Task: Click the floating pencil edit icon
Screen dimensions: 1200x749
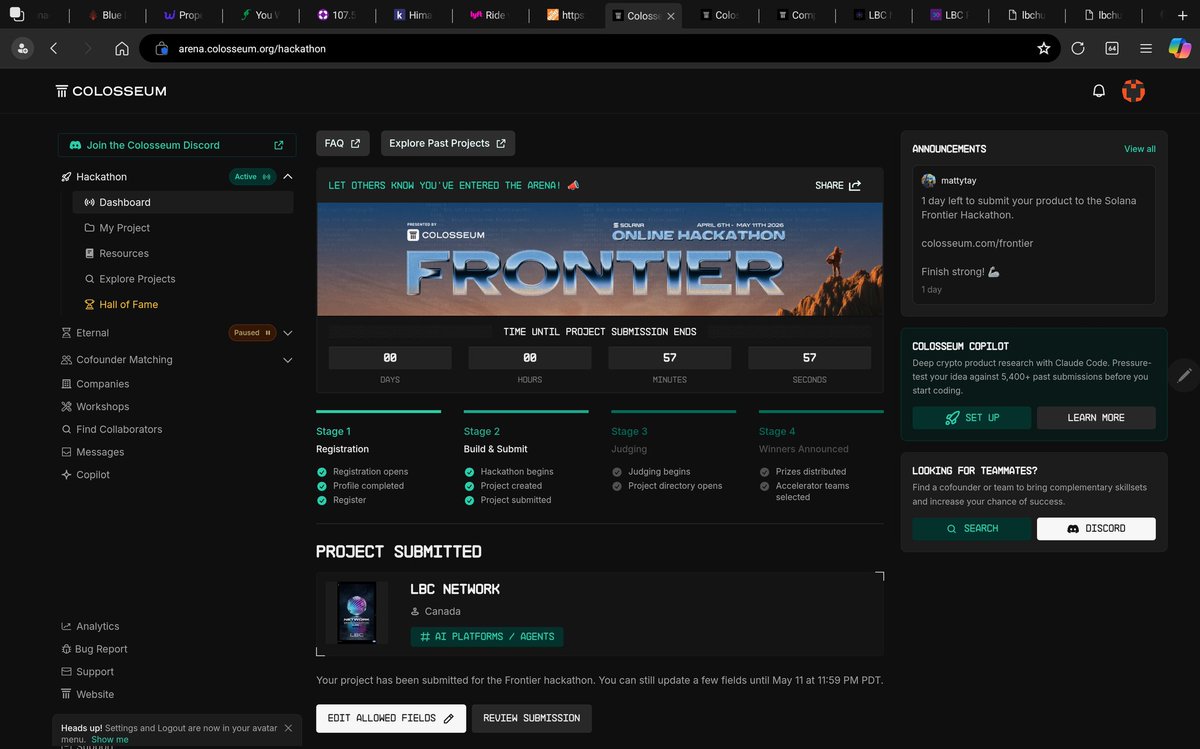Action: (1185, 374)
